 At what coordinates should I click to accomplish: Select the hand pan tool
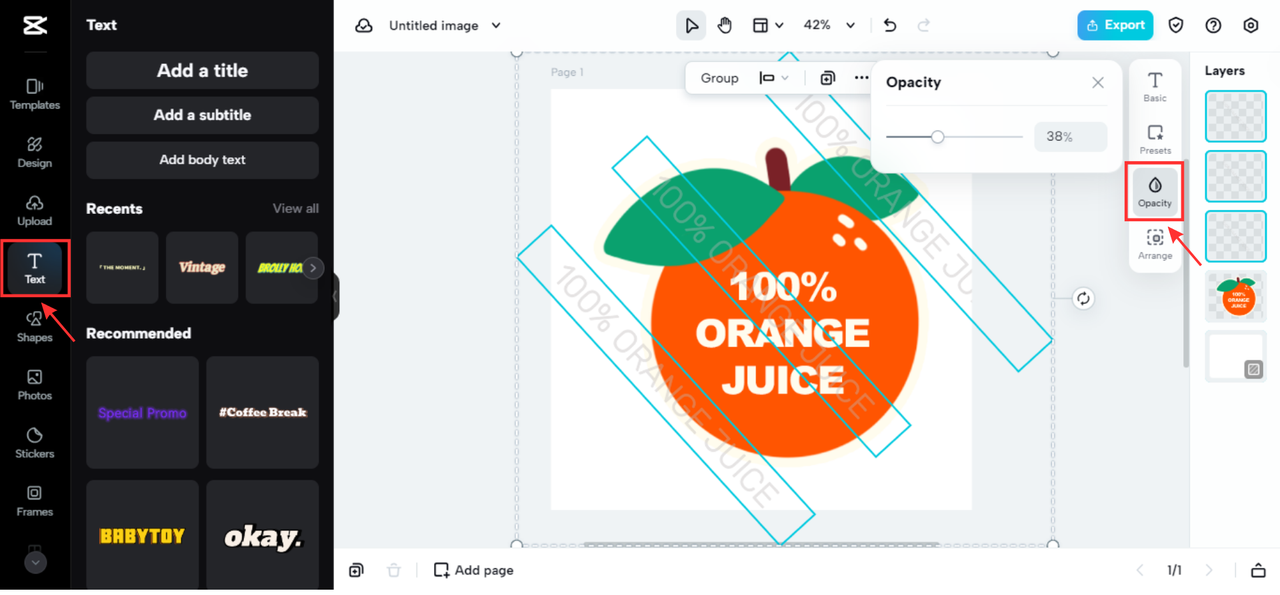point(725,26)
